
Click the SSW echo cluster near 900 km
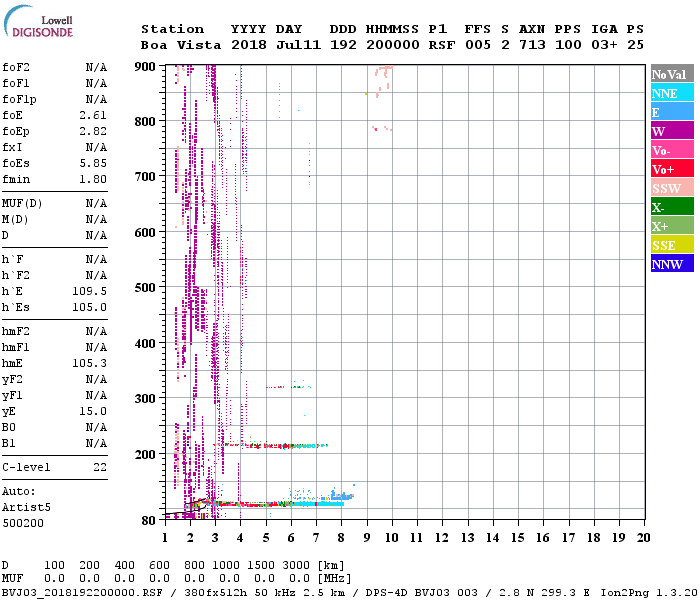(383, 80)
